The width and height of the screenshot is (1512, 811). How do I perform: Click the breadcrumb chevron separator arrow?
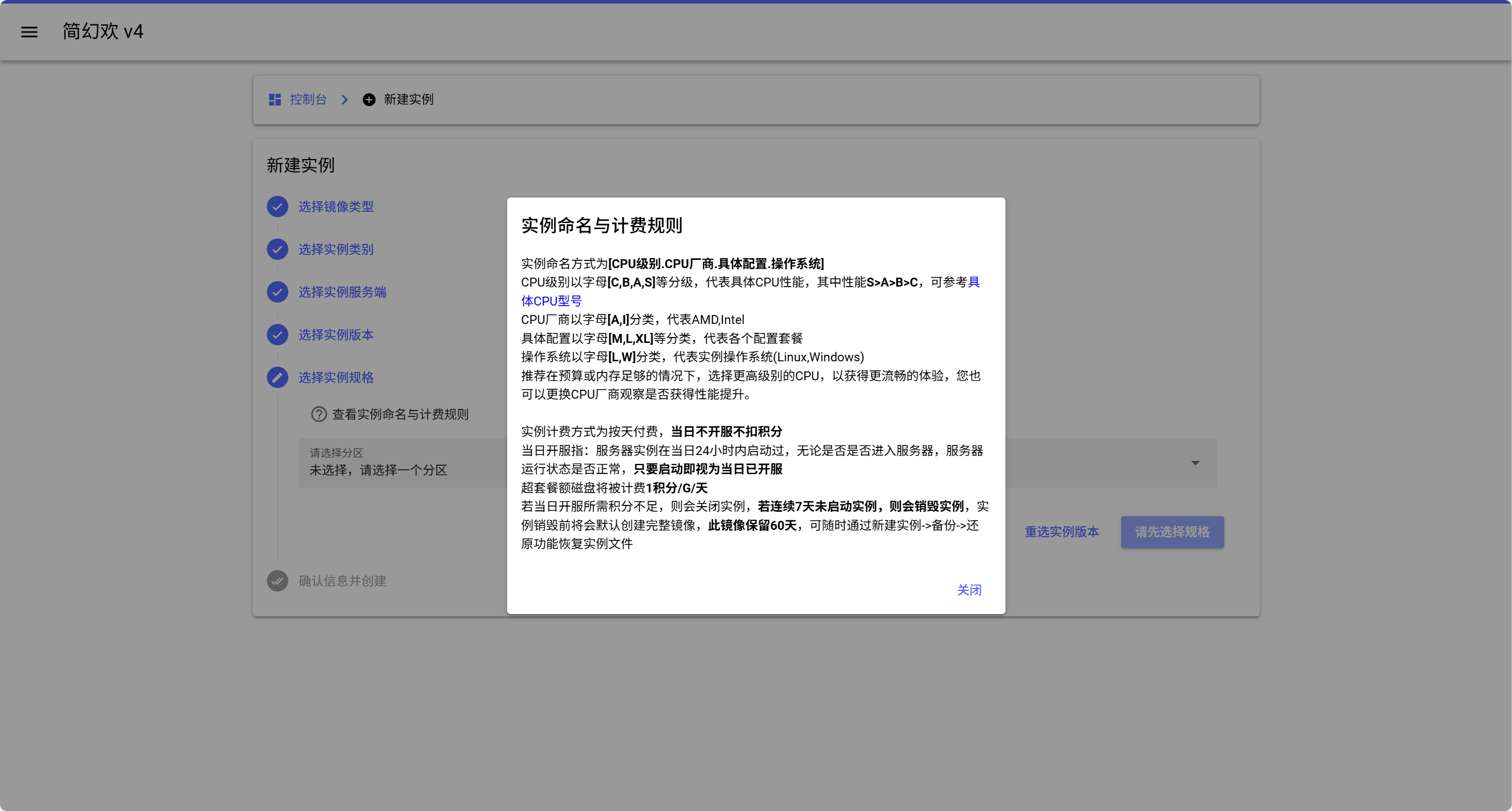coord(345,100)
